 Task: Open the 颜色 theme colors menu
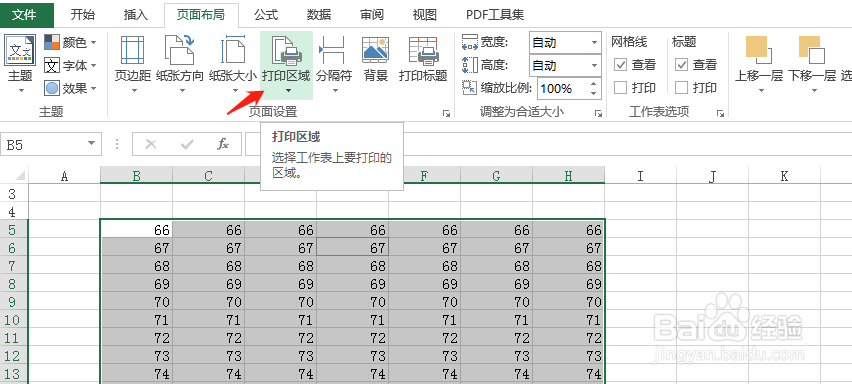click(x=70, y=42)
